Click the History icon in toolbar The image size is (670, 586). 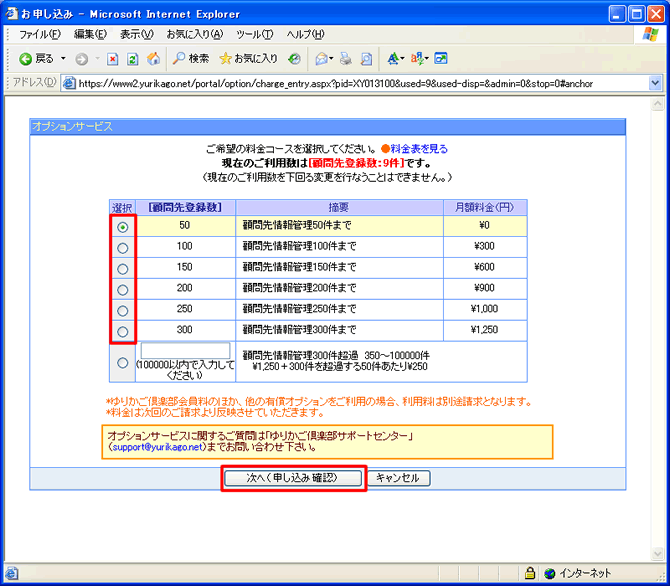294,58
